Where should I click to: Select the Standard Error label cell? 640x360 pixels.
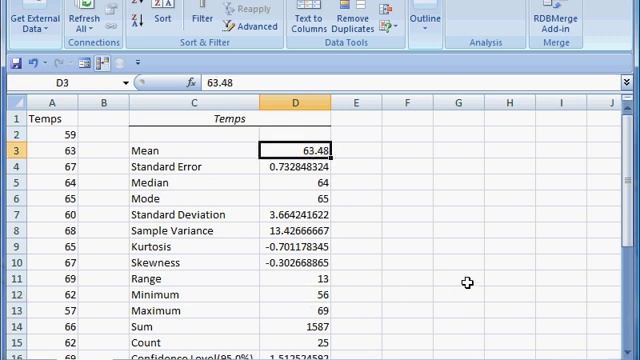tap(194, 167)
